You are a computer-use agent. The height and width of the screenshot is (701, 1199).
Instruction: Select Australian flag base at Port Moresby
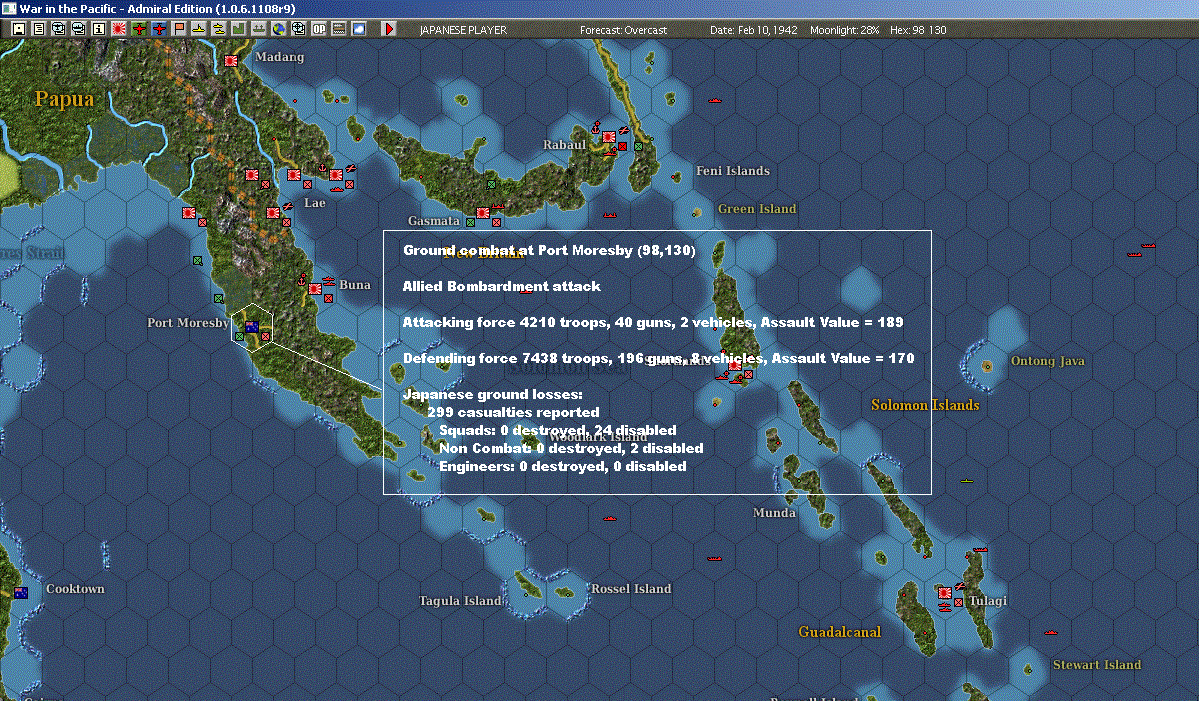[x=252, y=327]
